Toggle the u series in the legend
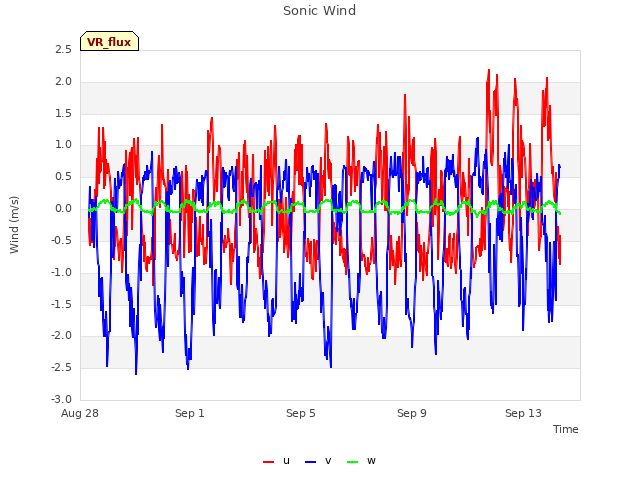Viewport: 640px width, 480px height. pyautogui.click(x=277, y=461)
